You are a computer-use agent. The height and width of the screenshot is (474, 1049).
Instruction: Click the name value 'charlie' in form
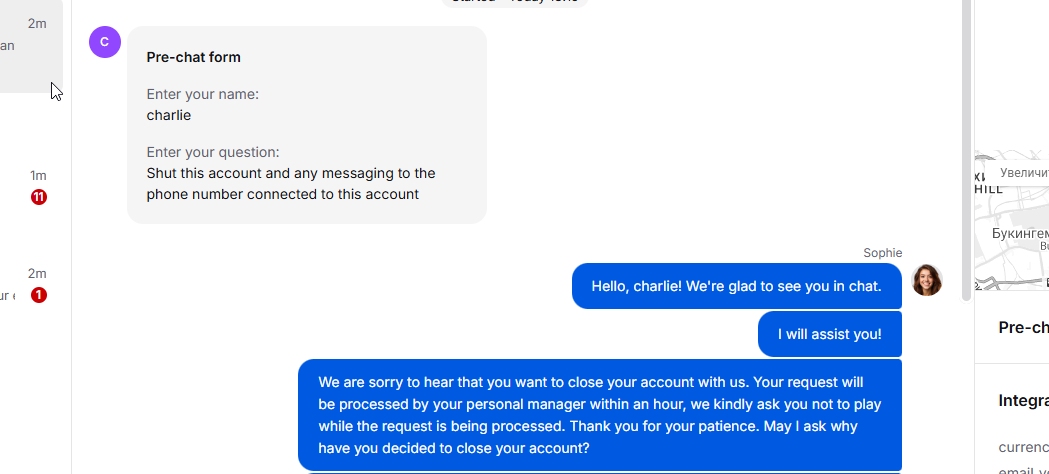[x=169, y=115]
